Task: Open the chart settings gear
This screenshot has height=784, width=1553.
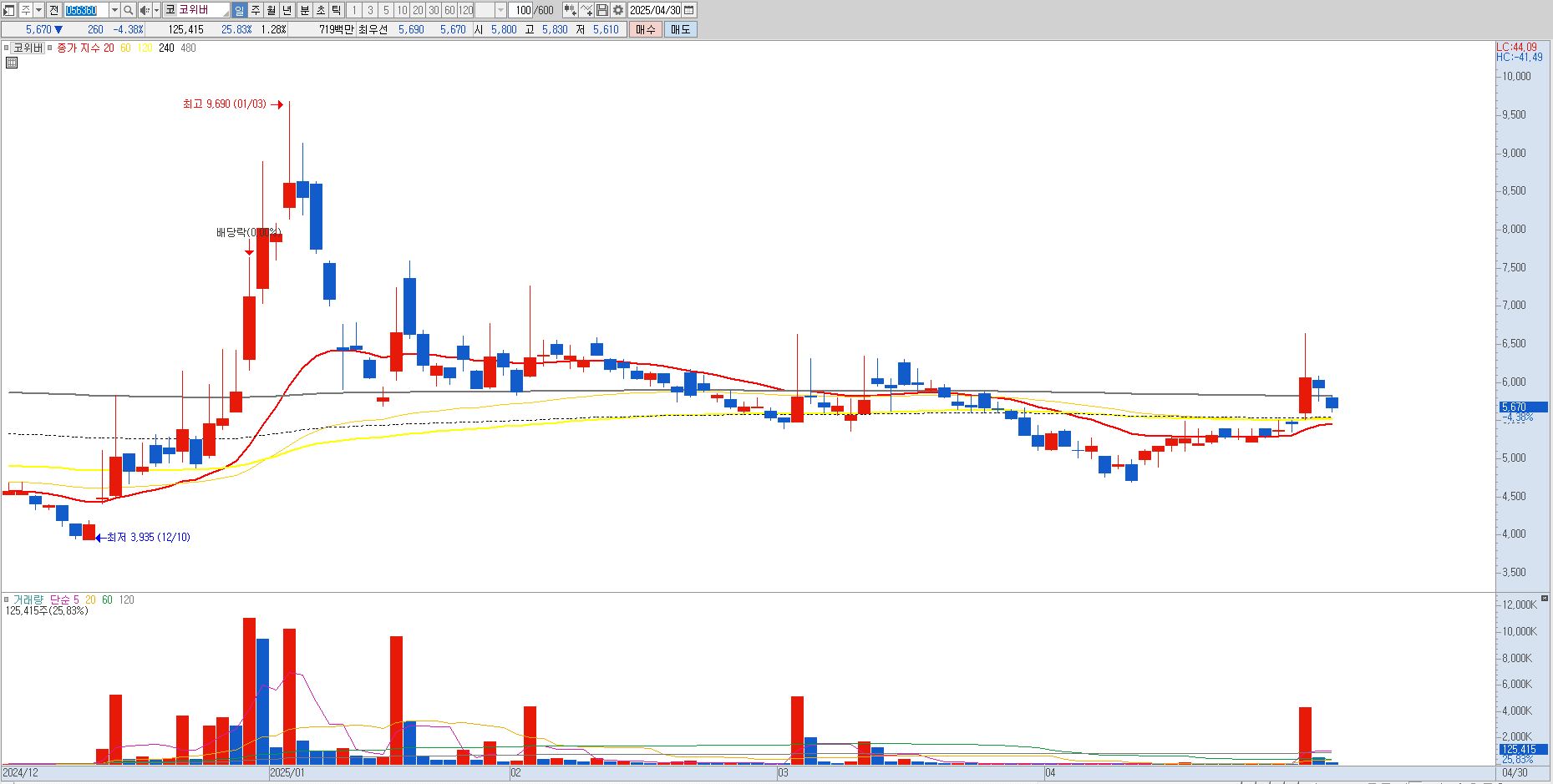Action: 618,10
